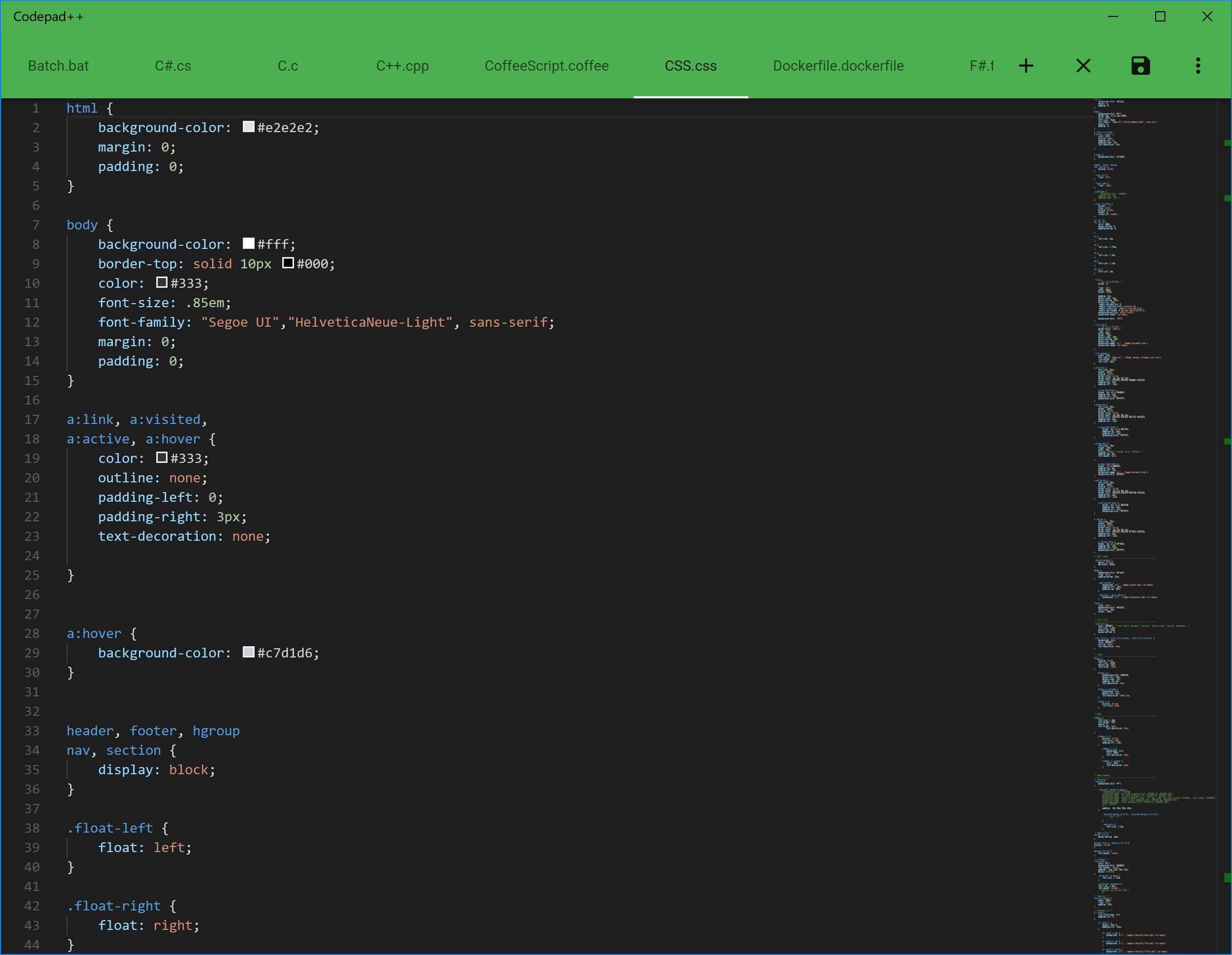This screenshot has width=1232, height=955.
Task: Switch to CoffeeScript.coffee tab
Action: click(x=546, y=66)
